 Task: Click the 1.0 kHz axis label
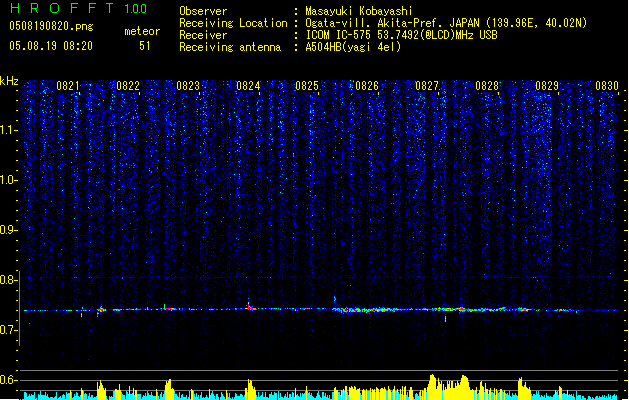pos(9,180)
